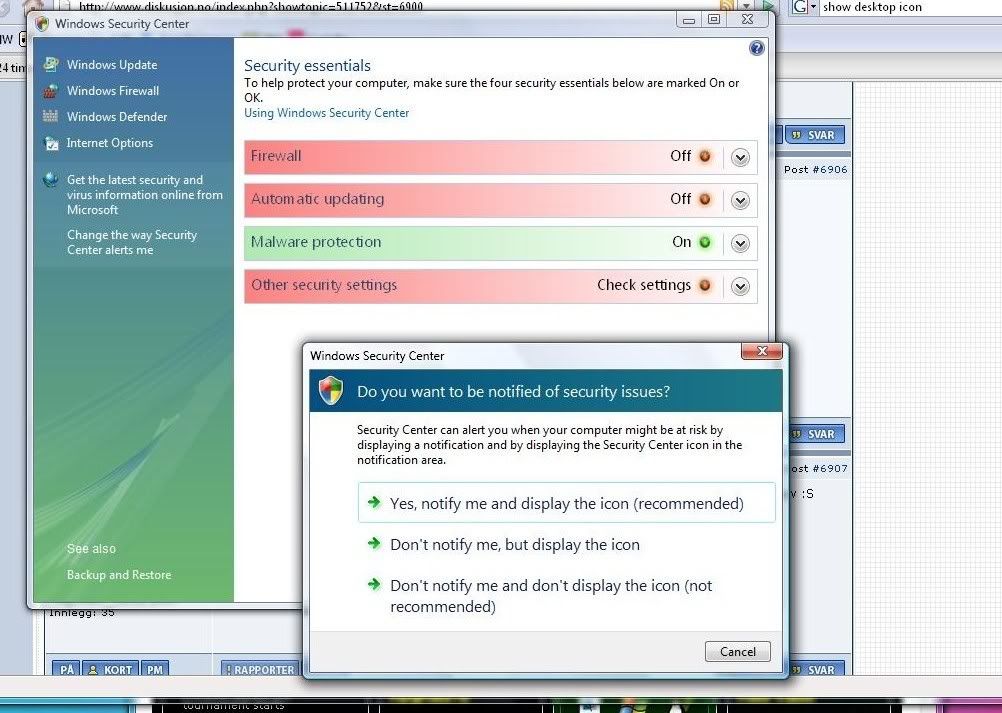
Task: Choose 'Don't notify me, but display the icon'
Action: [514, 544]
